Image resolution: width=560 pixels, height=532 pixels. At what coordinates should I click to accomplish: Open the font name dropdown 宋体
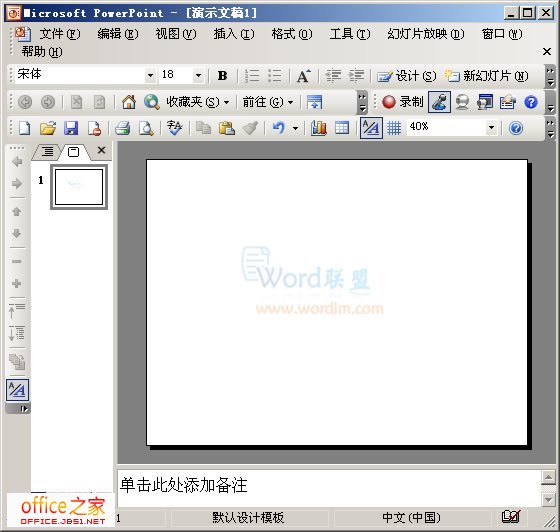[150, 75]
